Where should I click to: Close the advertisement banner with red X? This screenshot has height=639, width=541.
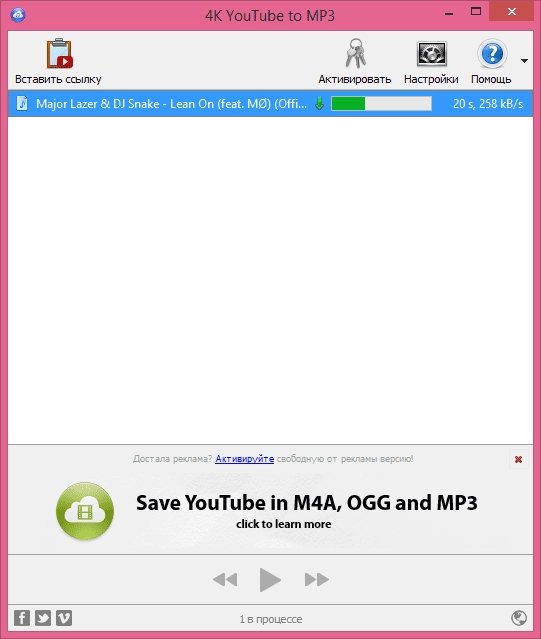pyautogui.click(x=519, y=460)
